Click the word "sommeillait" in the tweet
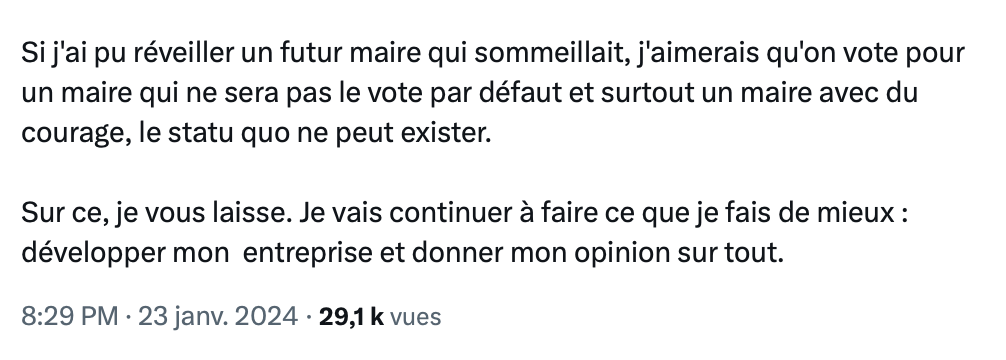Image resolution: width=1006 pixels, height=360 pixels. point(550,53)
